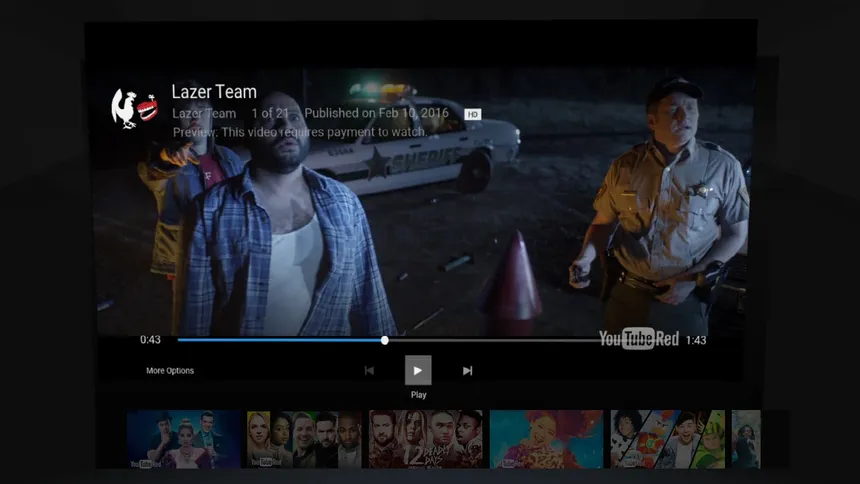Image resolution: width=860 pixels, height=484 pixels.
Task: Open the Lazer Team video title
Action: [x=214, y=92]
